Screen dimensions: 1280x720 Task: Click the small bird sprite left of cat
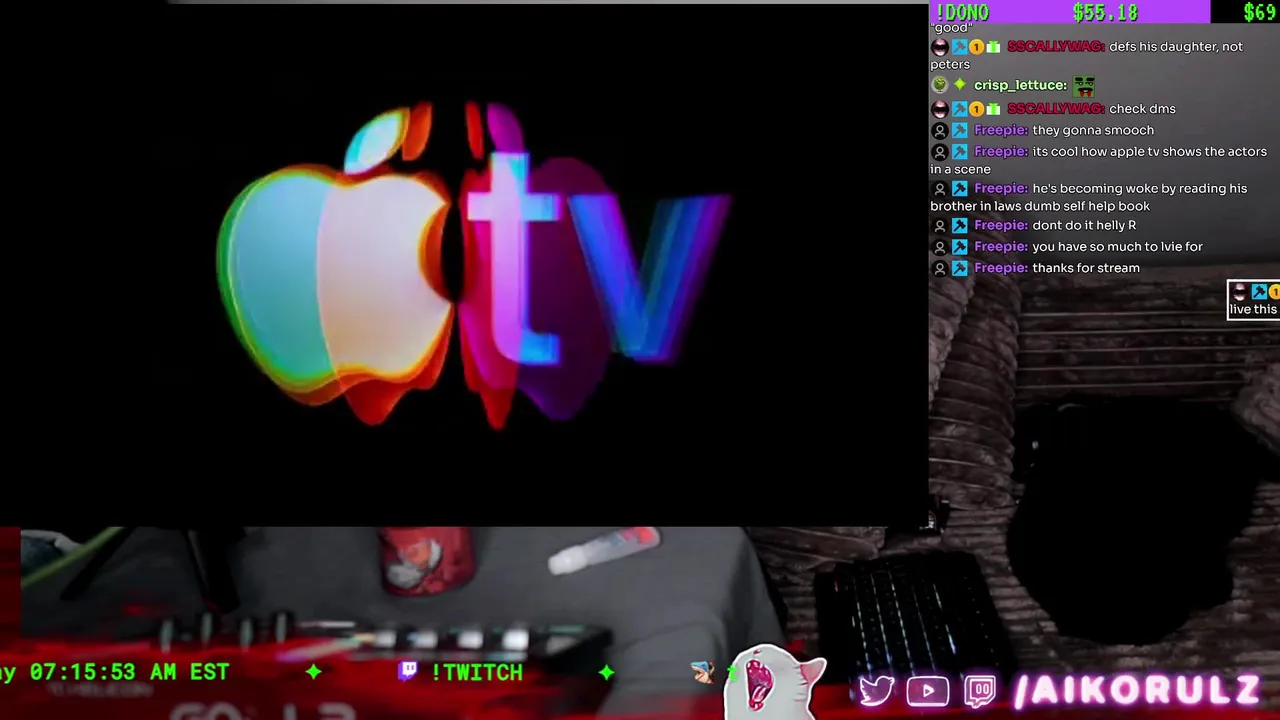(704, 672)
